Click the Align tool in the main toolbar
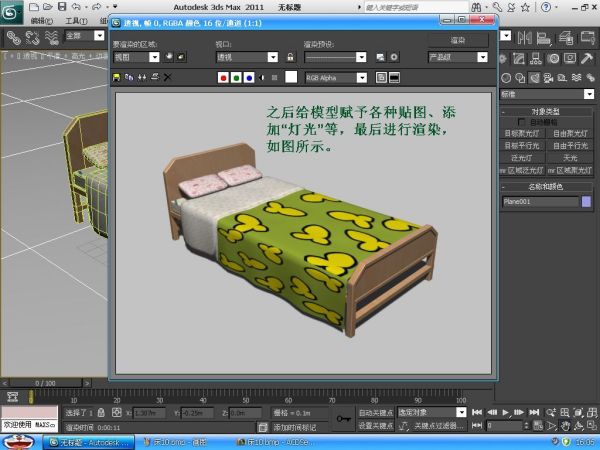600x450 pixels. tap(543, 38)
